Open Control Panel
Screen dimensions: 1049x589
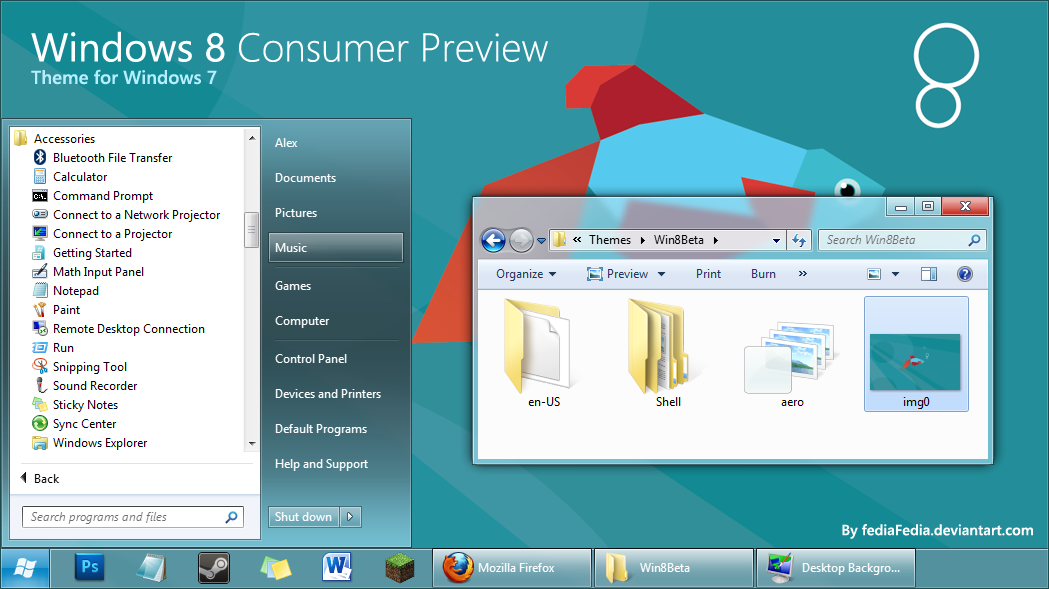click(311, 359)
